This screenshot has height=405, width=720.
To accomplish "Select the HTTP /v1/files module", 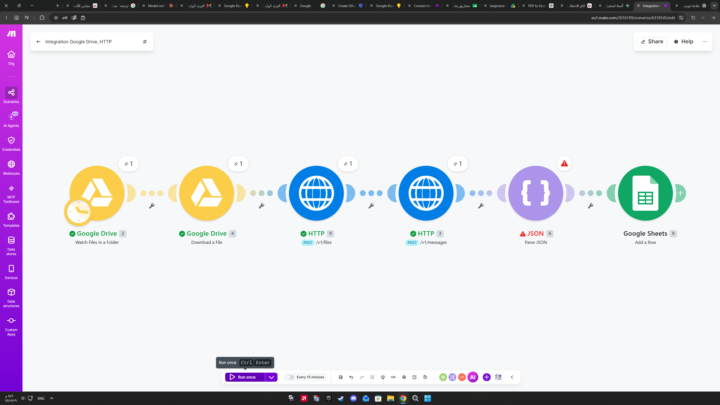I will pyautogui.click(x=316, y=193).
